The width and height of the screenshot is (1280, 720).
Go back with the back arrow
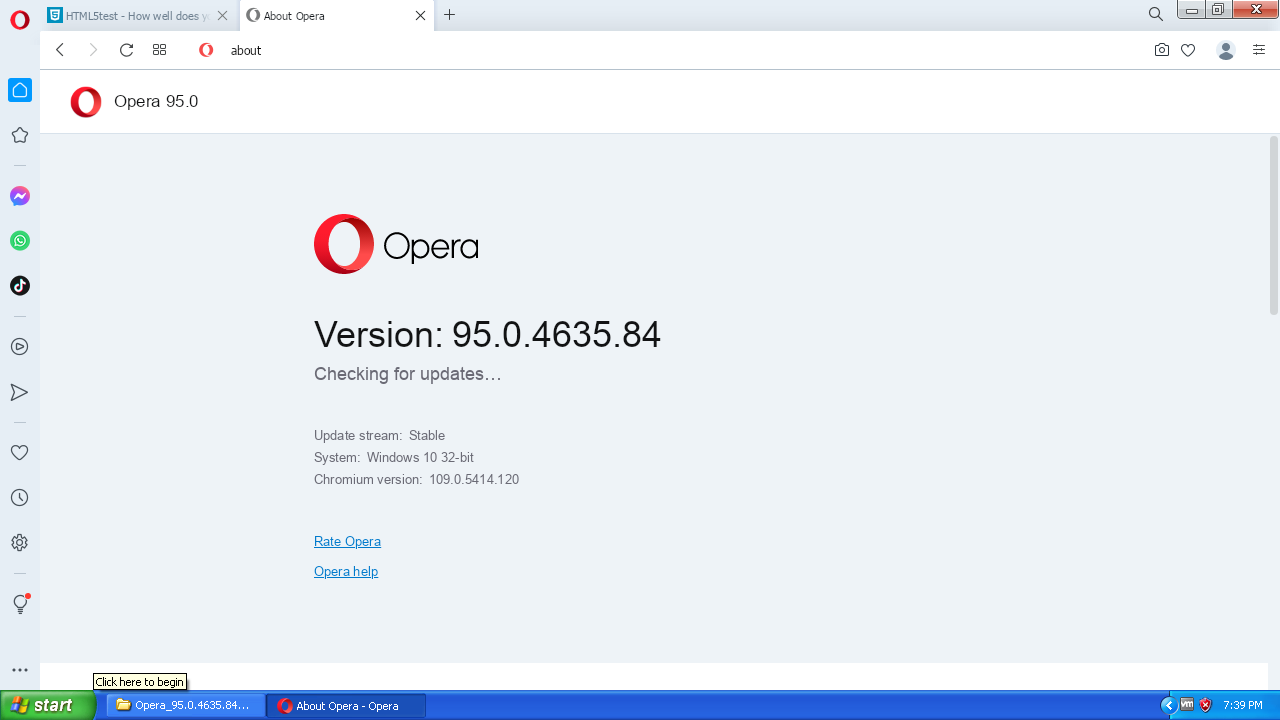point(60,50)
